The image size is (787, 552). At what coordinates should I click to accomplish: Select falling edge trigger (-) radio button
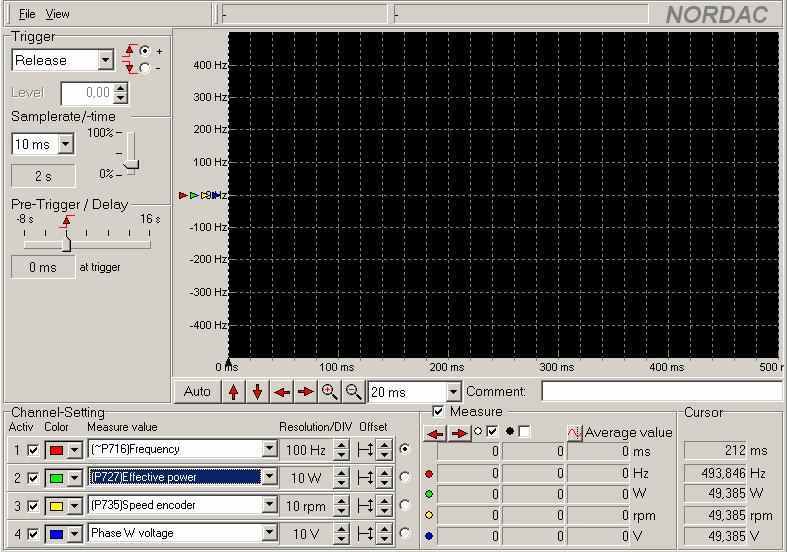(x=145, y=68)
